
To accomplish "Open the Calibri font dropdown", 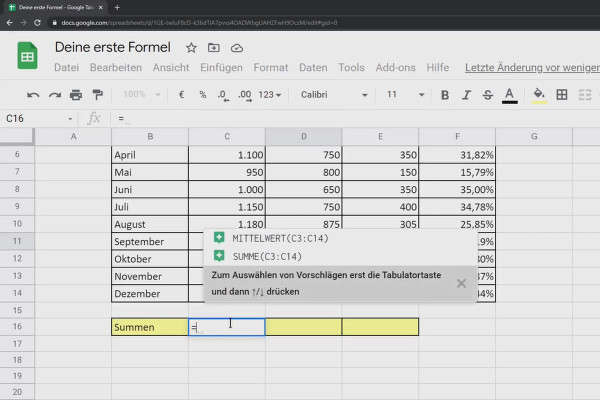I will (334, 95).
